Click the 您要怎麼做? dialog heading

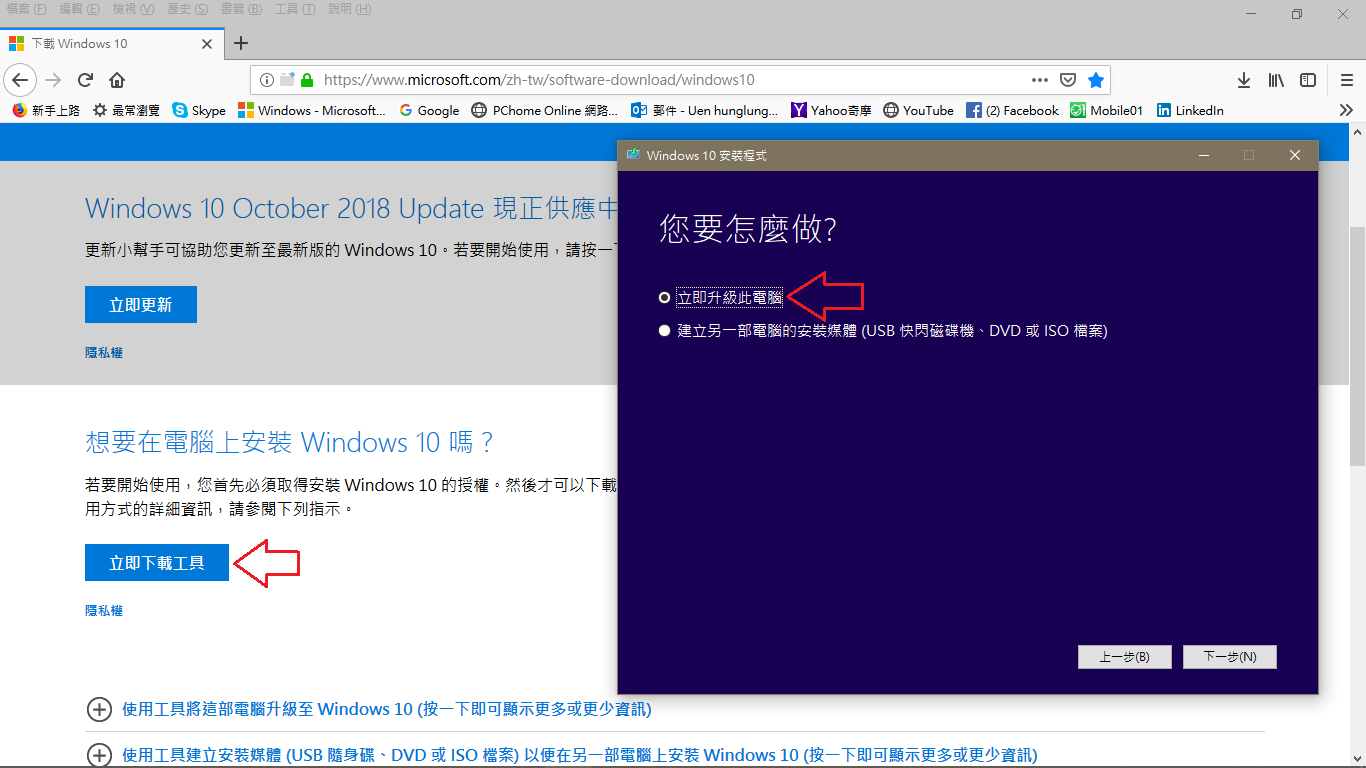pos(748,229)
